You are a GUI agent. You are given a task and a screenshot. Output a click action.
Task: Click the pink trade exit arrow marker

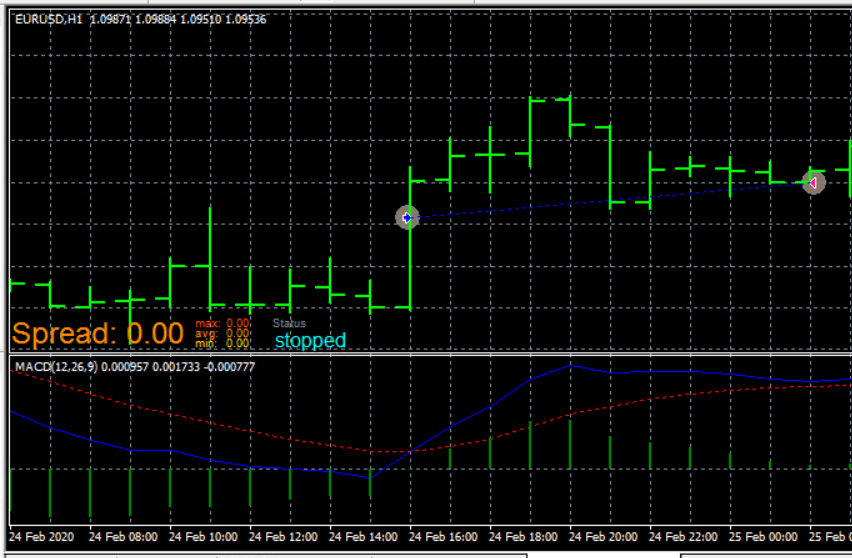click(x=813, y=183)
